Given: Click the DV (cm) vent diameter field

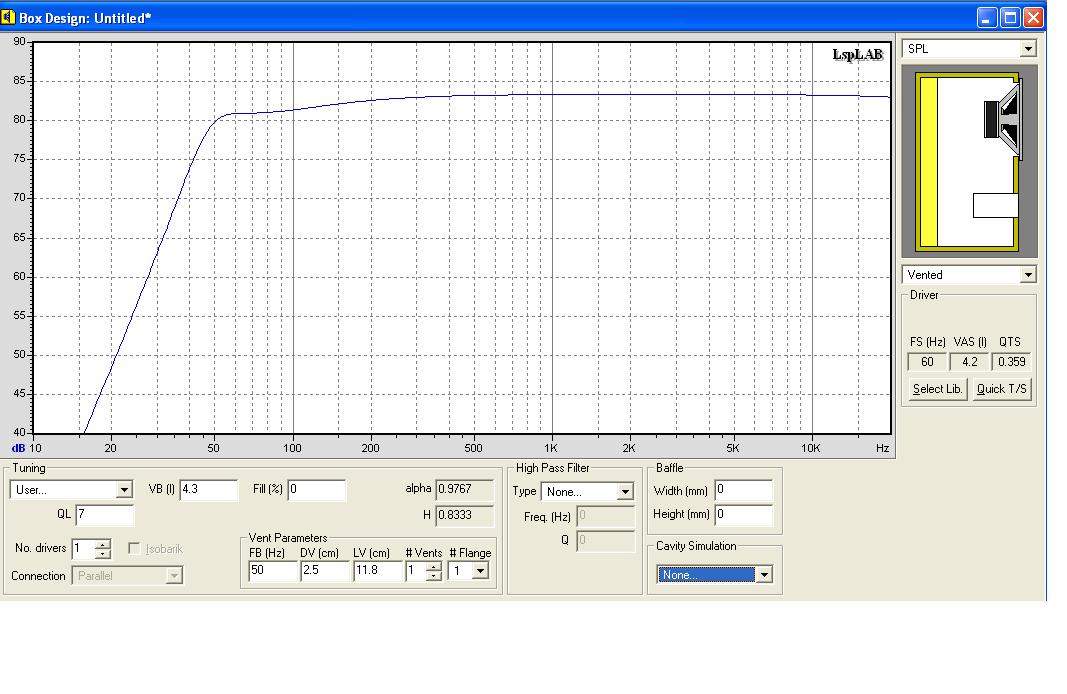Looking at the screenshot, I should tap(324, 571).
